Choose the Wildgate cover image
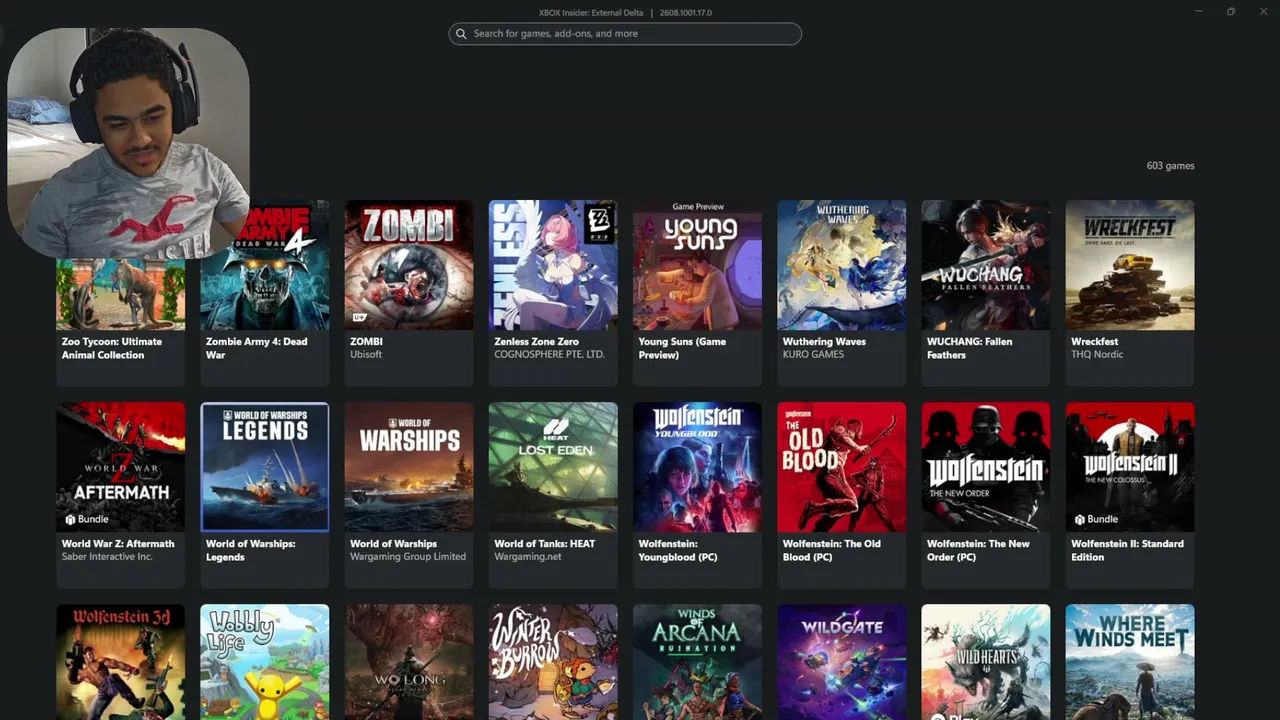This screenshot has width=1280, height=720. [841, 662]
